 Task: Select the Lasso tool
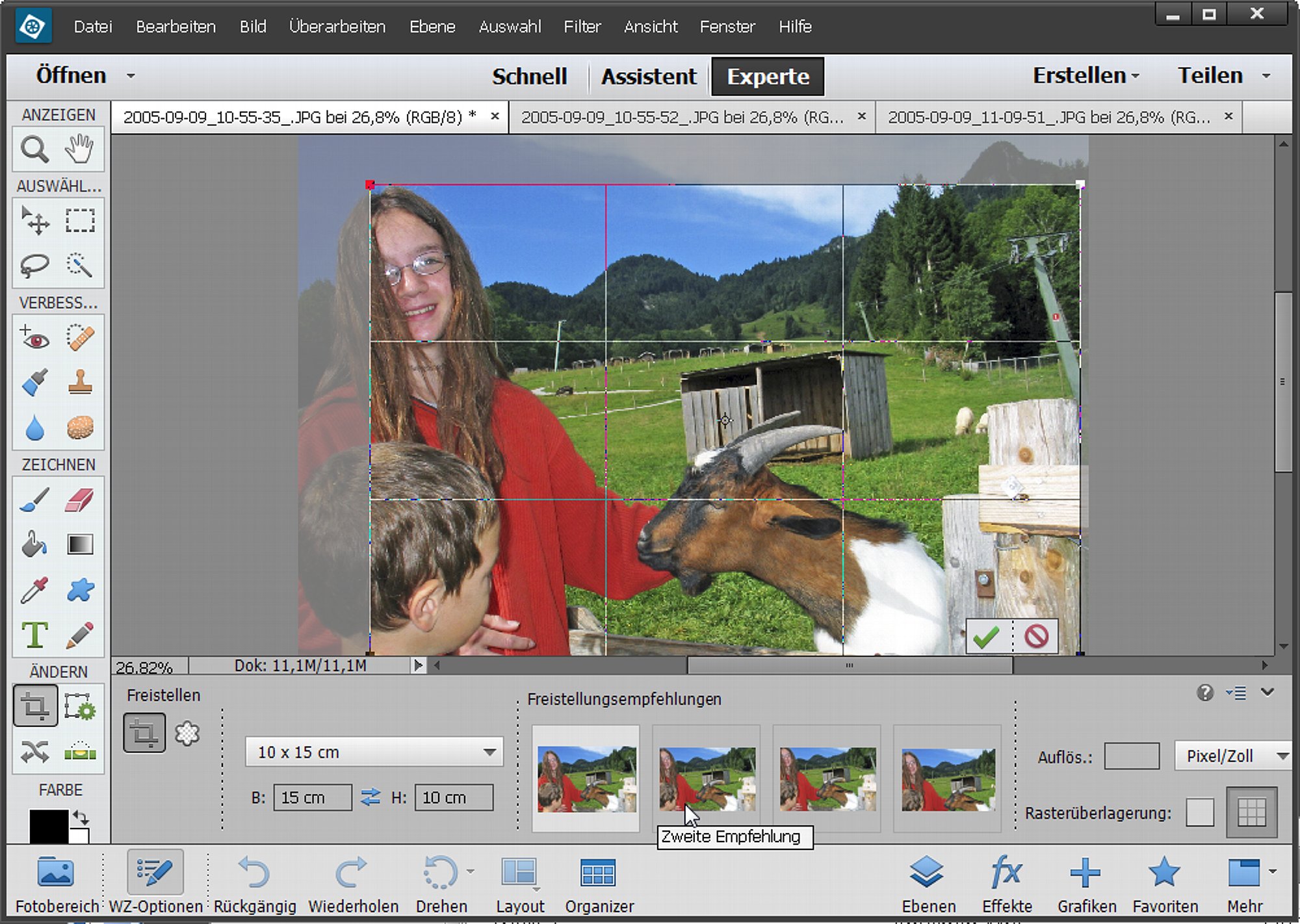pos(34,265)
